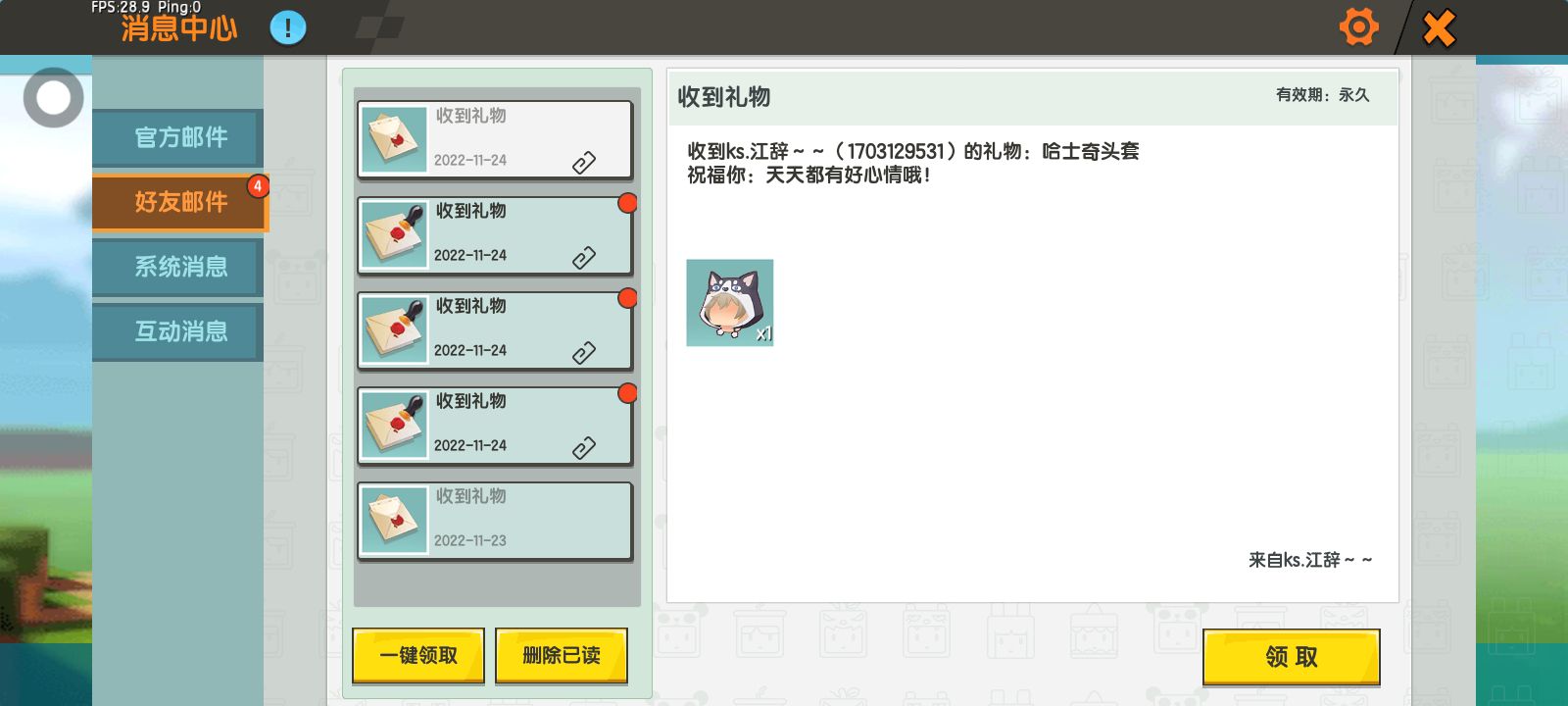
Task: Click the envelope icon of the first mail
Action: point(394,139)
